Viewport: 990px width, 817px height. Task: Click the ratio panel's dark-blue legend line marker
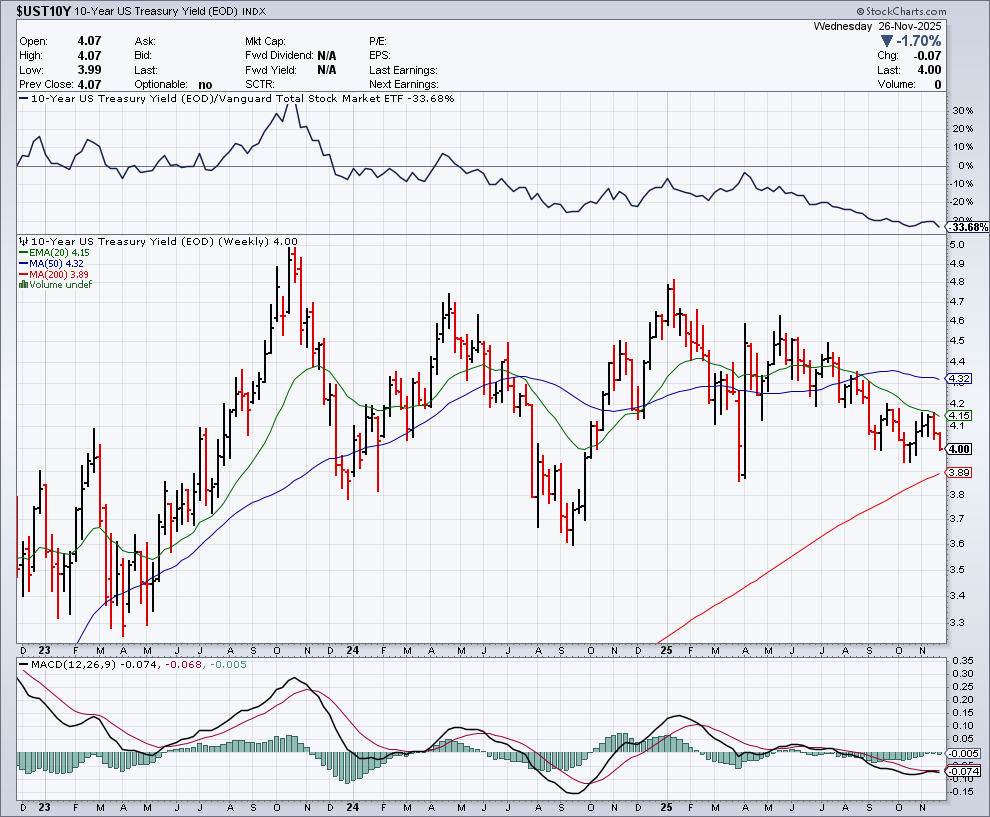click(x=24, y=99)
